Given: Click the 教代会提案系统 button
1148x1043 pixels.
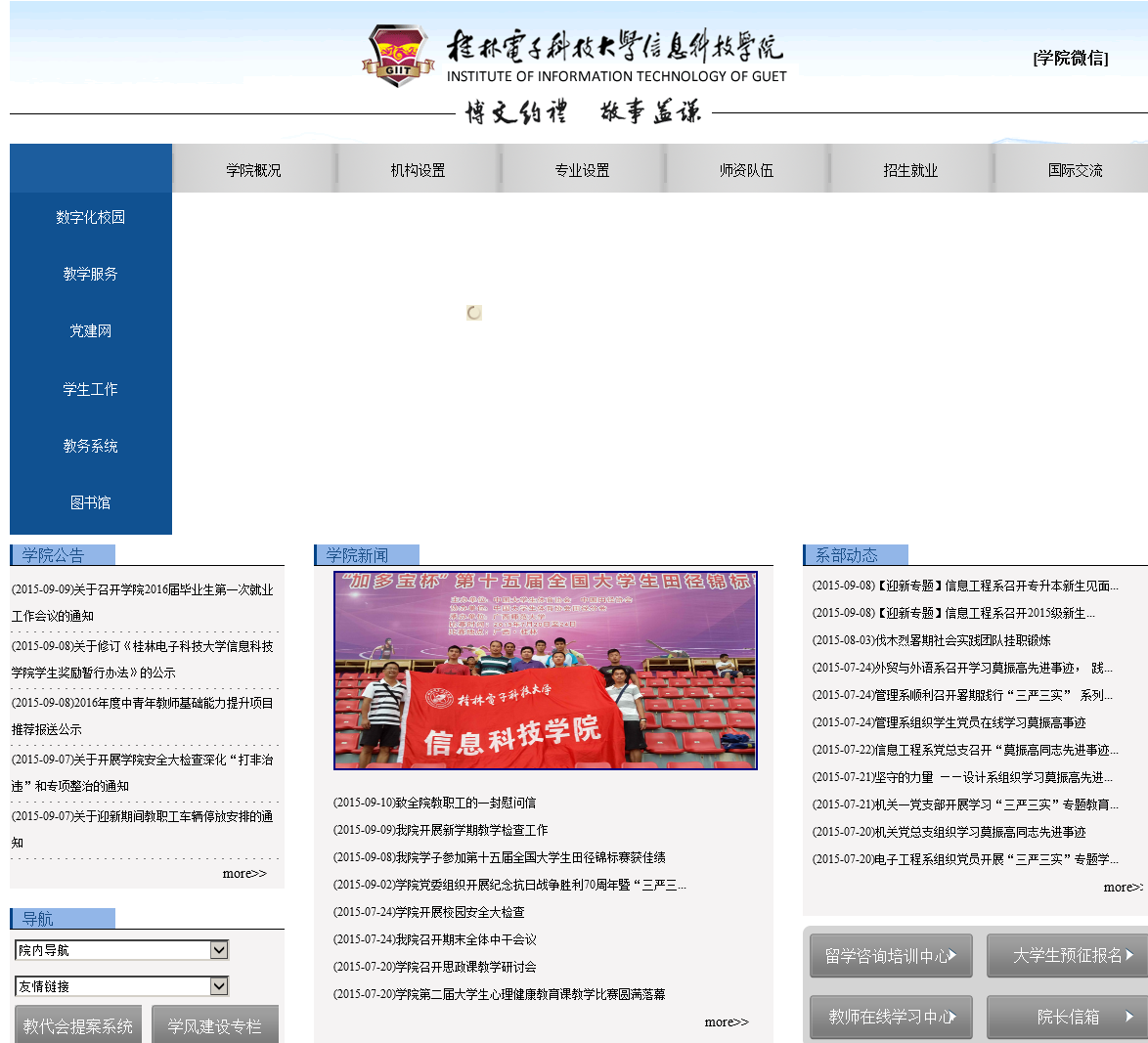Looking at the screenshot, I should (77, 1024).
